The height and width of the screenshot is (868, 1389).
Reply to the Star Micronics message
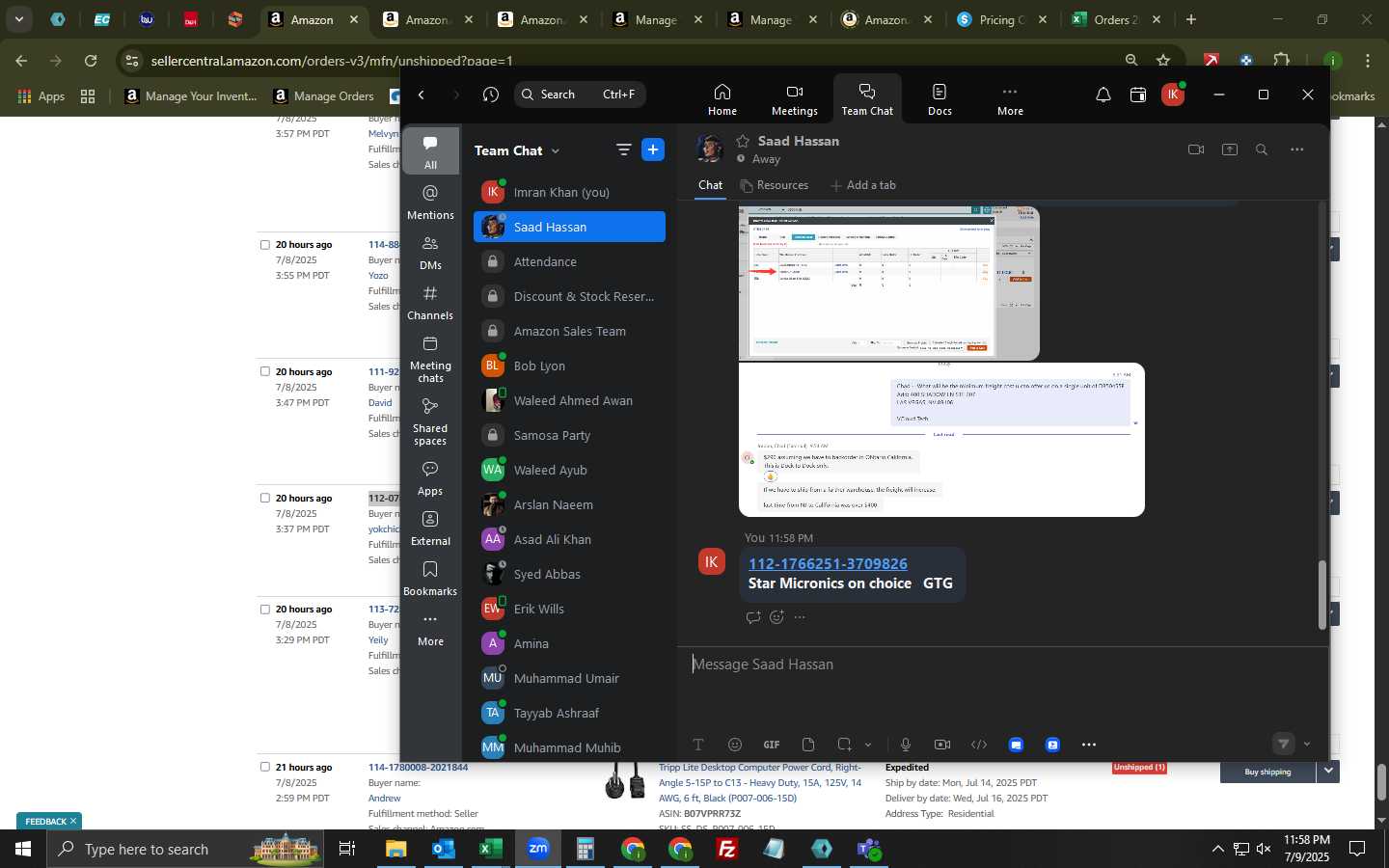pyautogui.click(x=752, y=617)
